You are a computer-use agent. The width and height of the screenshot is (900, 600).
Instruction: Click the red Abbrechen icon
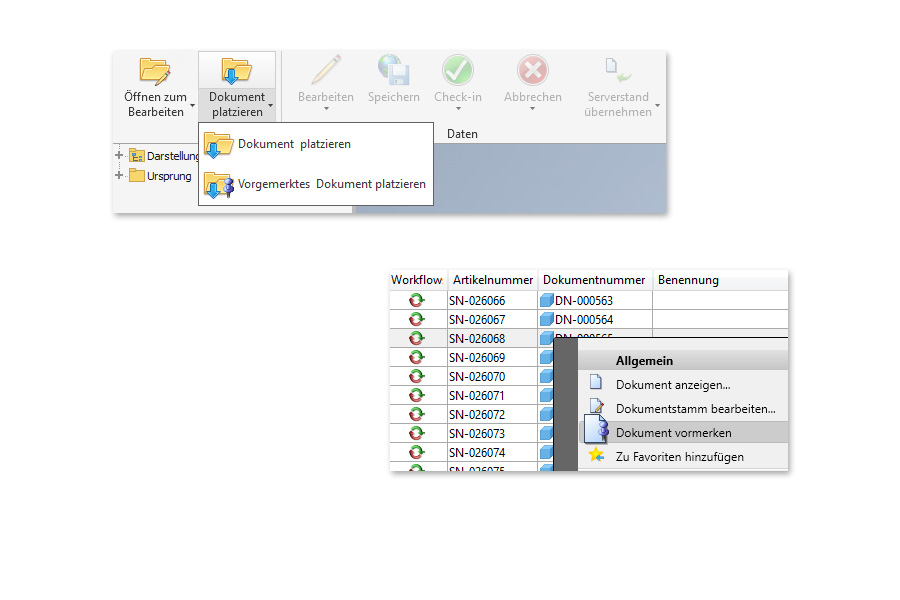pos(532,71)
